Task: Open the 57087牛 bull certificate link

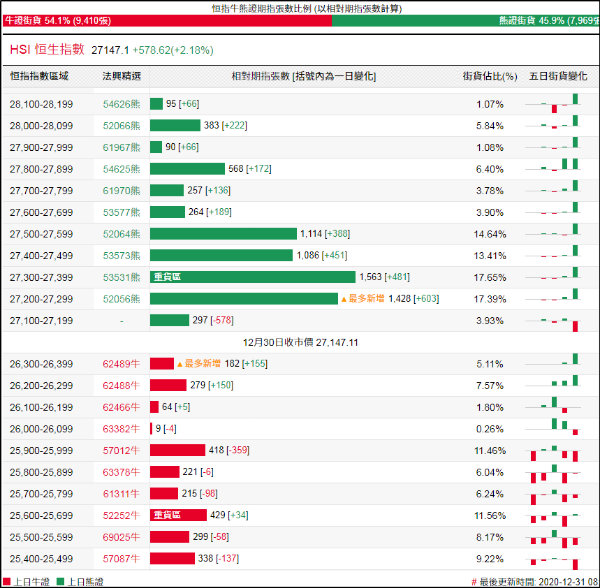Action: [121, 559]
